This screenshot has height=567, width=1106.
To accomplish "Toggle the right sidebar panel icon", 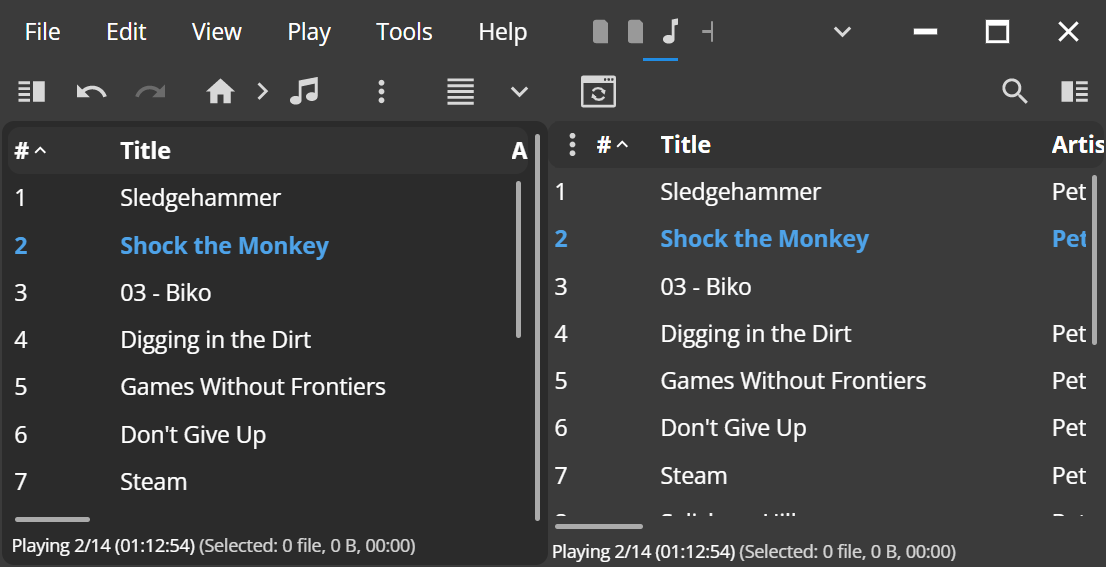I will [1074, 92].
